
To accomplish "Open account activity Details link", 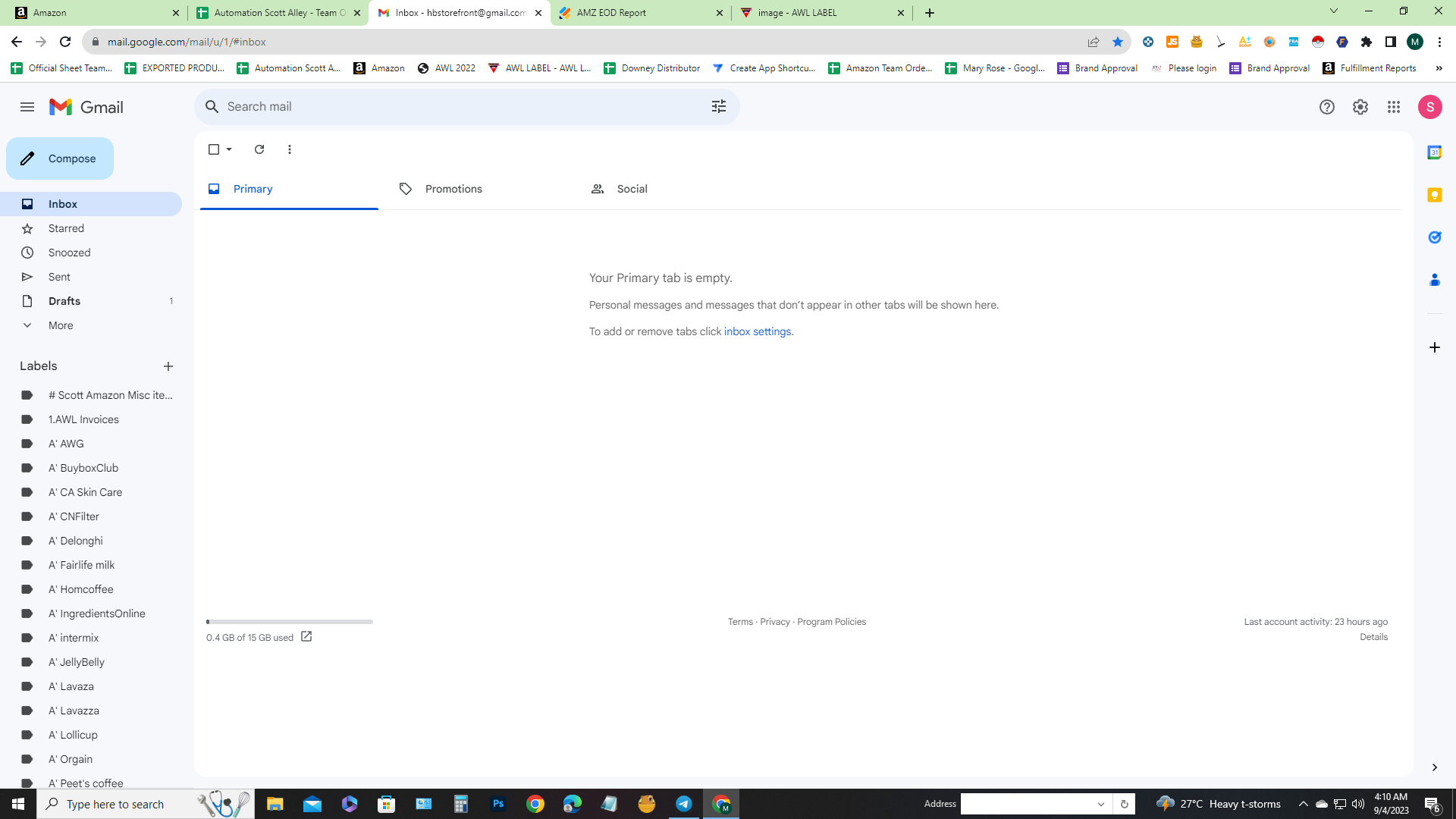I will click(1373, 637).
